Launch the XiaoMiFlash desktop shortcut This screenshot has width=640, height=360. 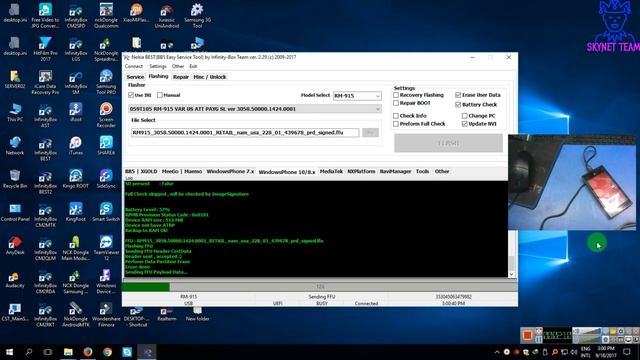point(136,13)
